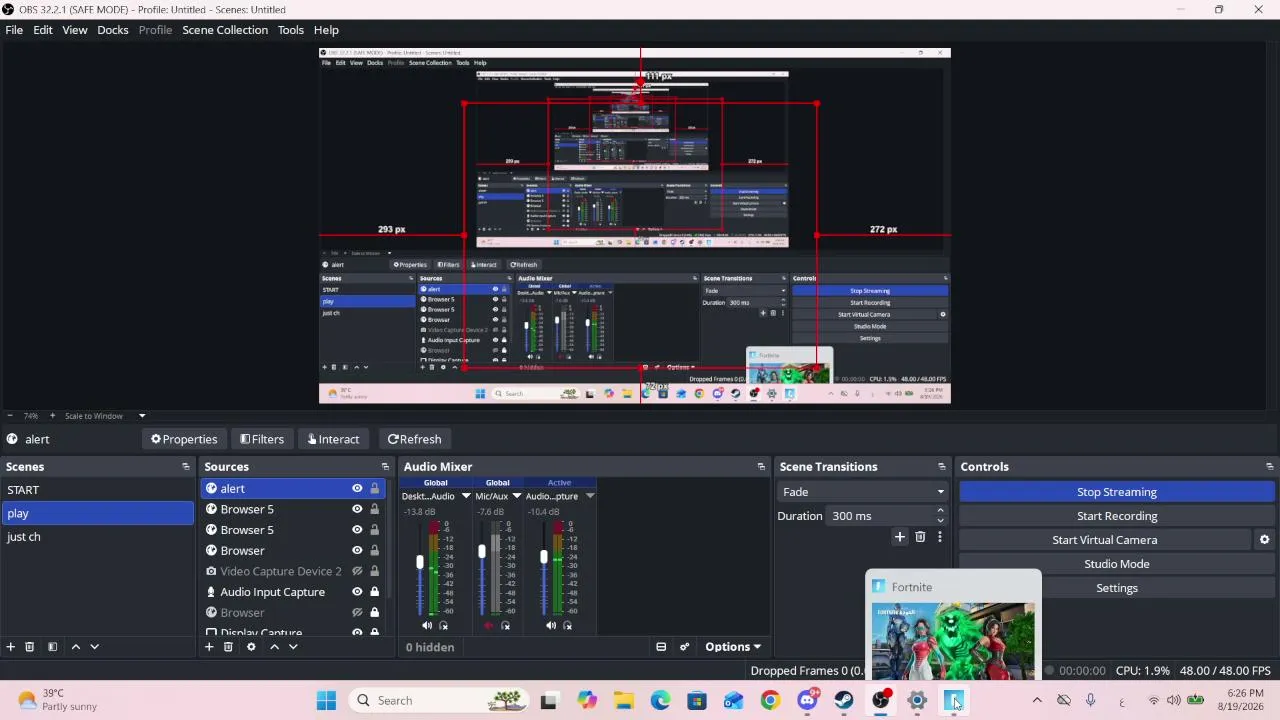Expand the Fade transition dropdown
This screenshot has height=720, width=1280.
pos(862,492)
